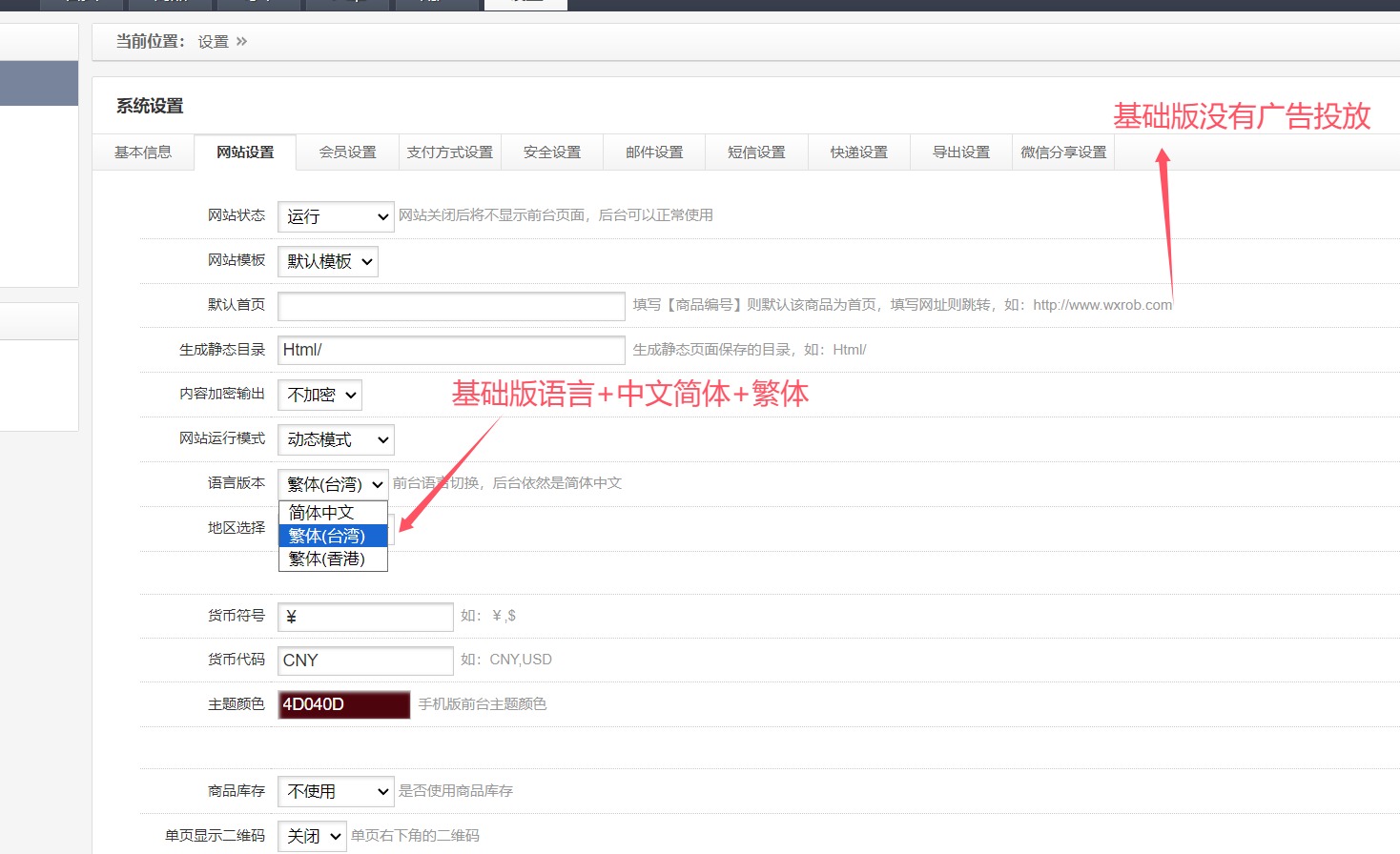Open the 基本信息 tab

point(143,152)
